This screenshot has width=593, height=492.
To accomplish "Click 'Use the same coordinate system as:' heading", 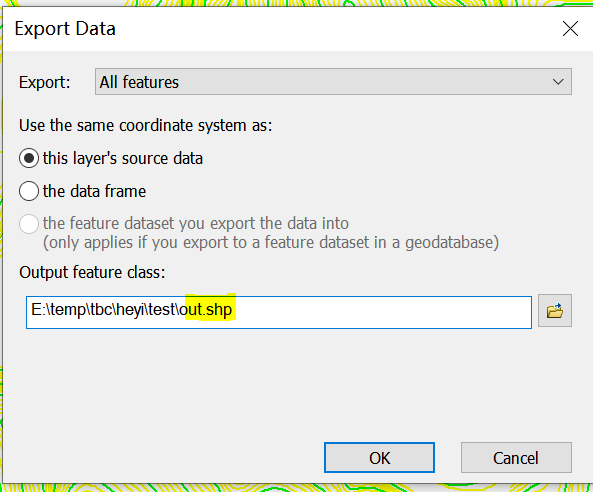I will pos(146,125).
